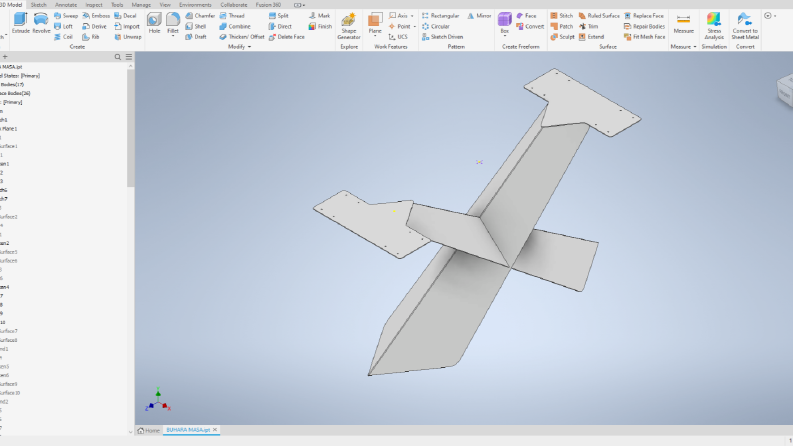Go to the Home document tab
Screen dimensions: 793x446
click(149, 430)
